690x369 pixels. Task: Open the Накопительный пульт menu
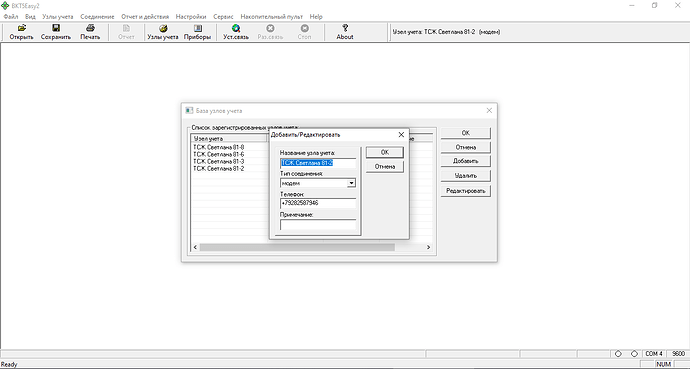click(272, 17)
